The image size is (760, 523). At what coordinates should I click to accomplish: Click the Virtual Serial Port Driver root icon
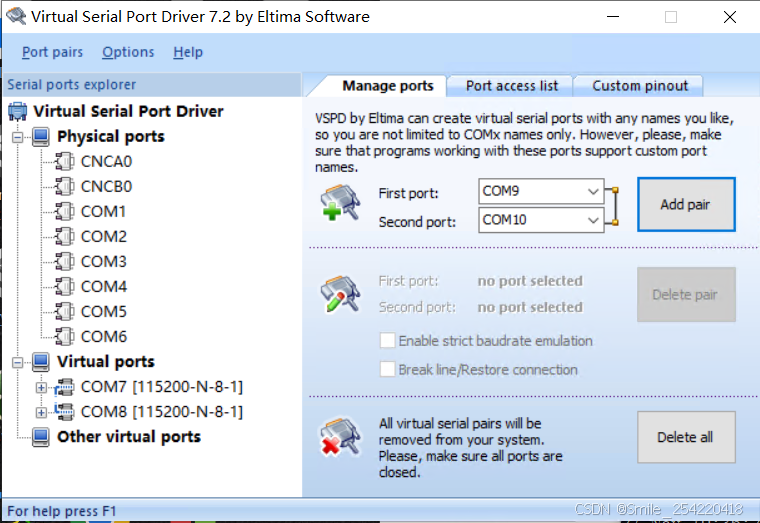click(x=17, y=111)
